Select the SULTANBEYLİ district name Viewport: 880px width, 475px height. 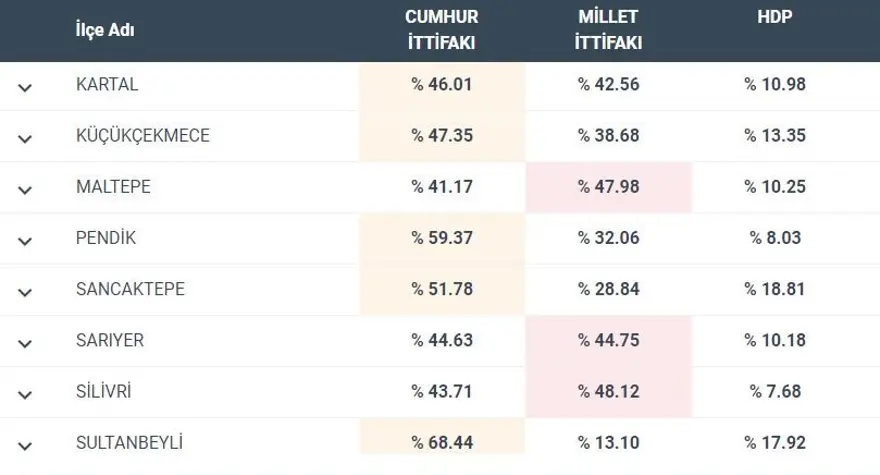(x=129, y=443)
